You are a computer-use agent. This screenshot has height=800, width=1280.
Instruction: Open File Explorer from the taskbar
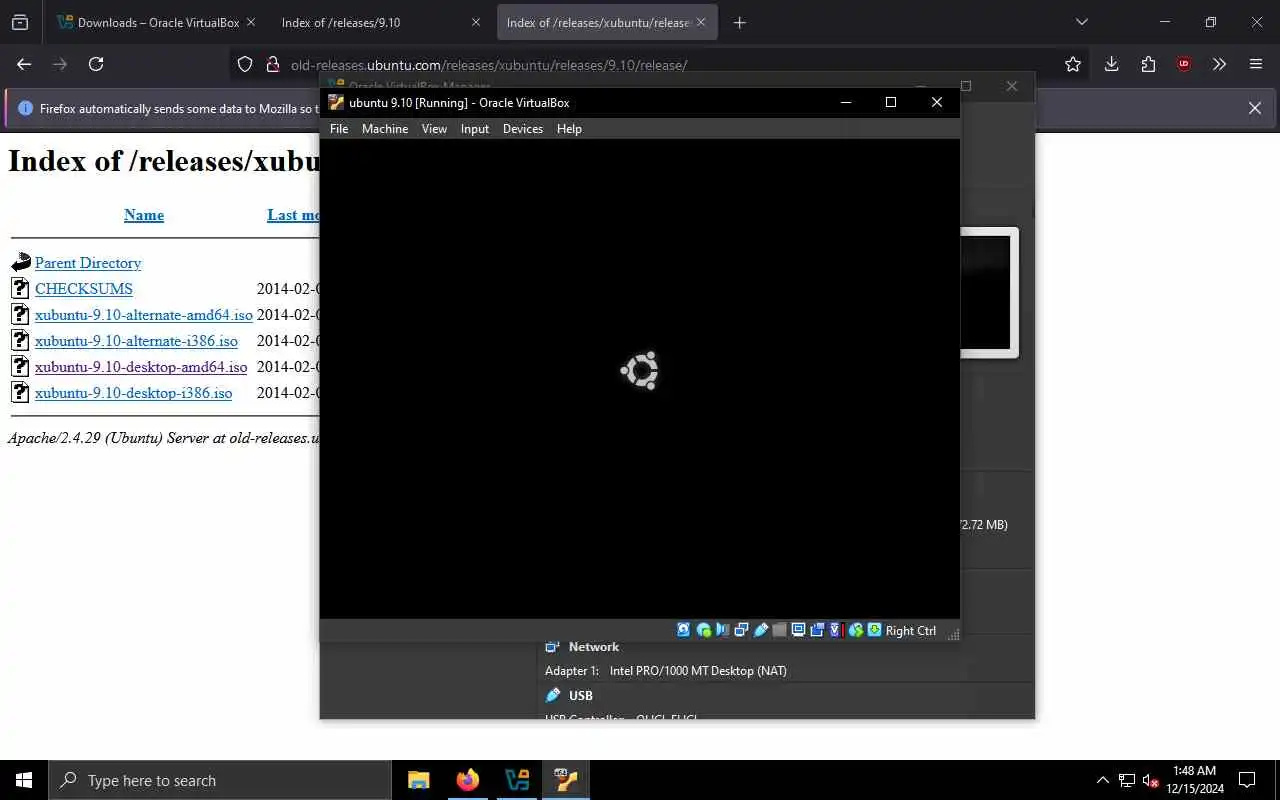419,780
